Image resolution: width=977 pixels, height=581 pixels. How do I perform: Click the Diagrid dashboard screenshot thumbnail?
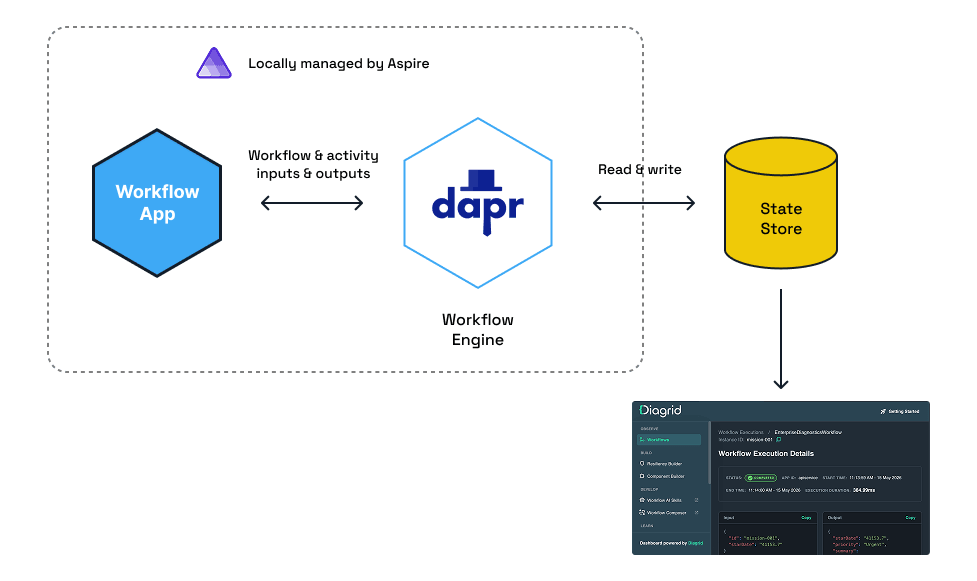tap(781, 478)
